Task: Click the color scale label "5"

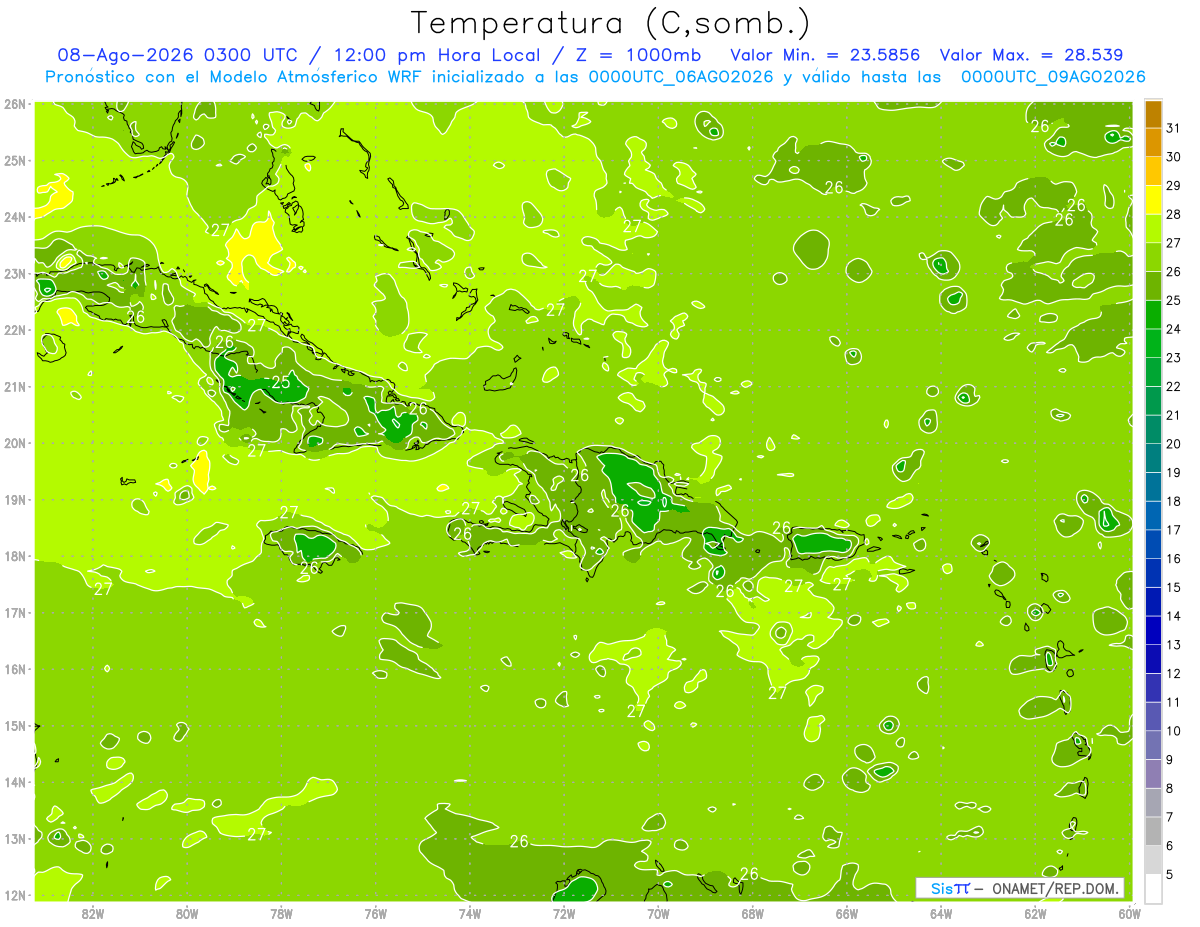Action: pos(1171,875)
